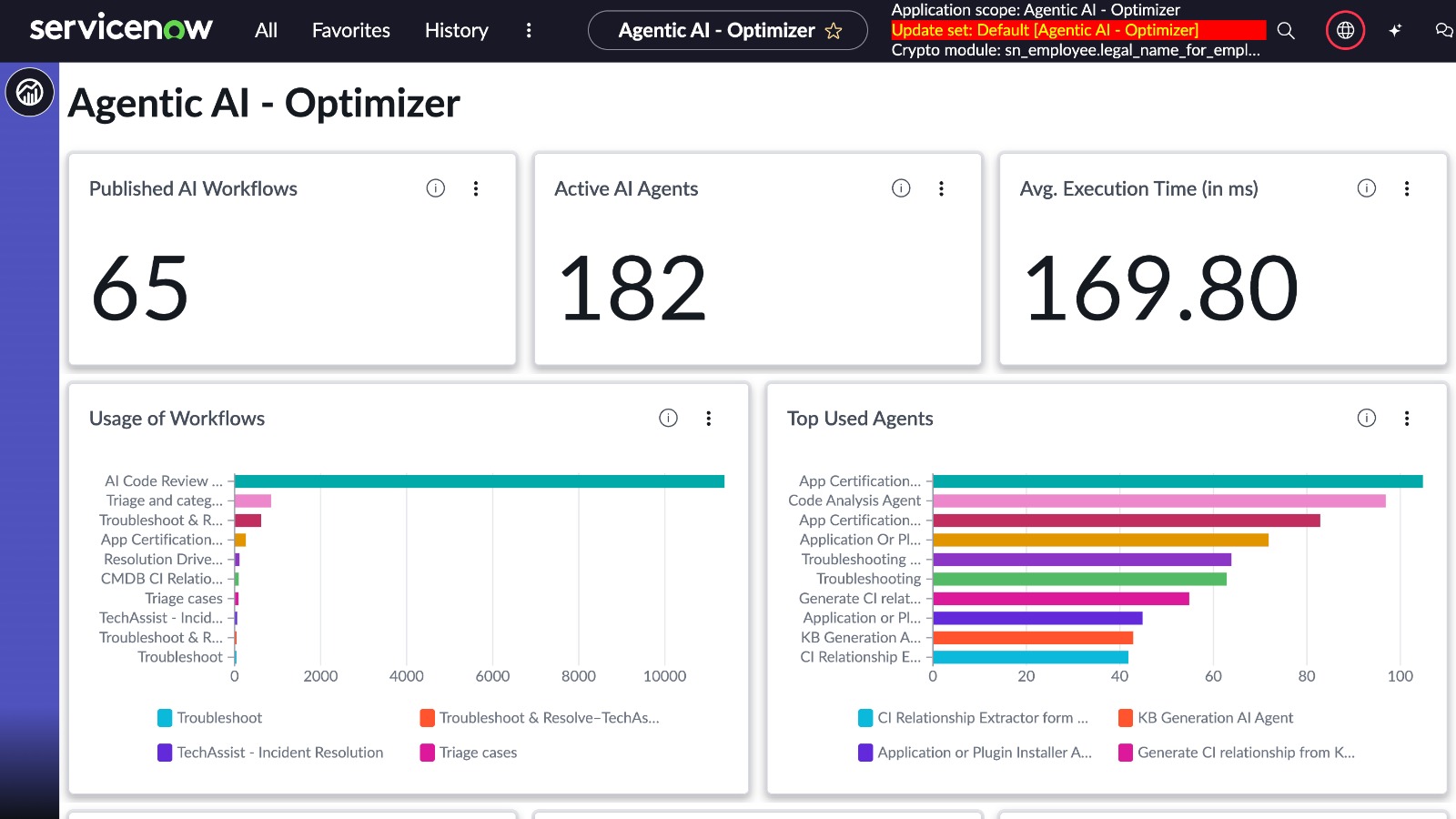The width and height of the screenshot is (1456, 819).
Task: Click the teal AI Code Review bar
Action: click(x=479, y=481)
